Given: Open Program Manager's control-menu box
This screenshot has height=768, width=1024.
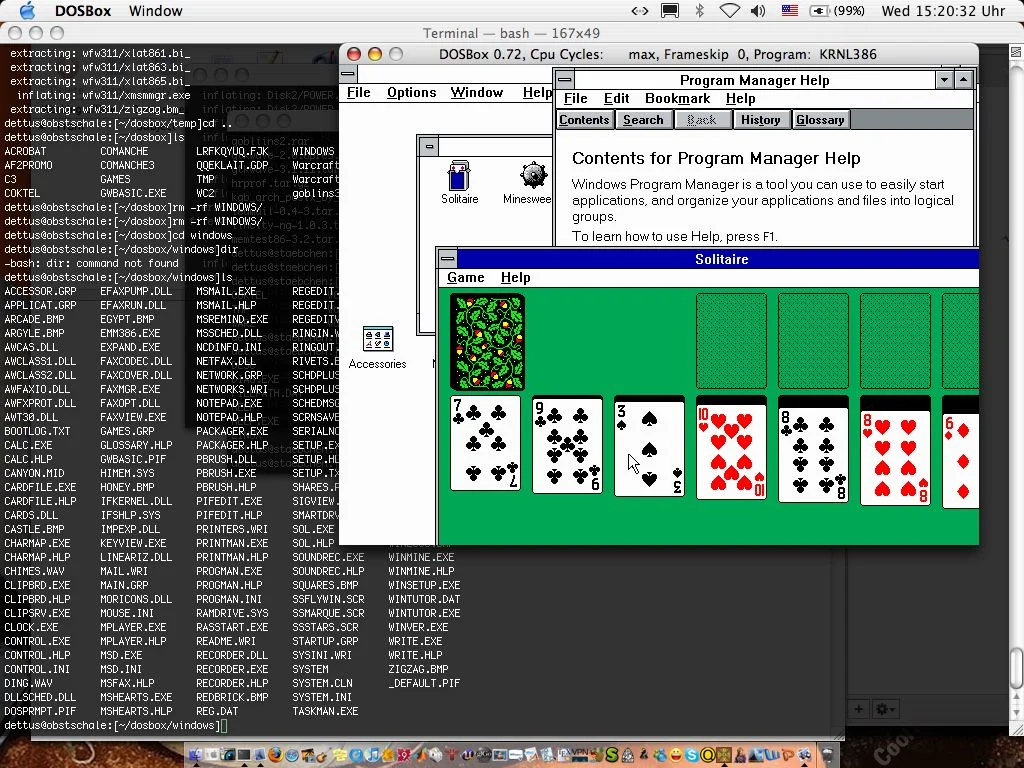Looking at the screenshot, I should pyautogui.click(x=348, y=74).
